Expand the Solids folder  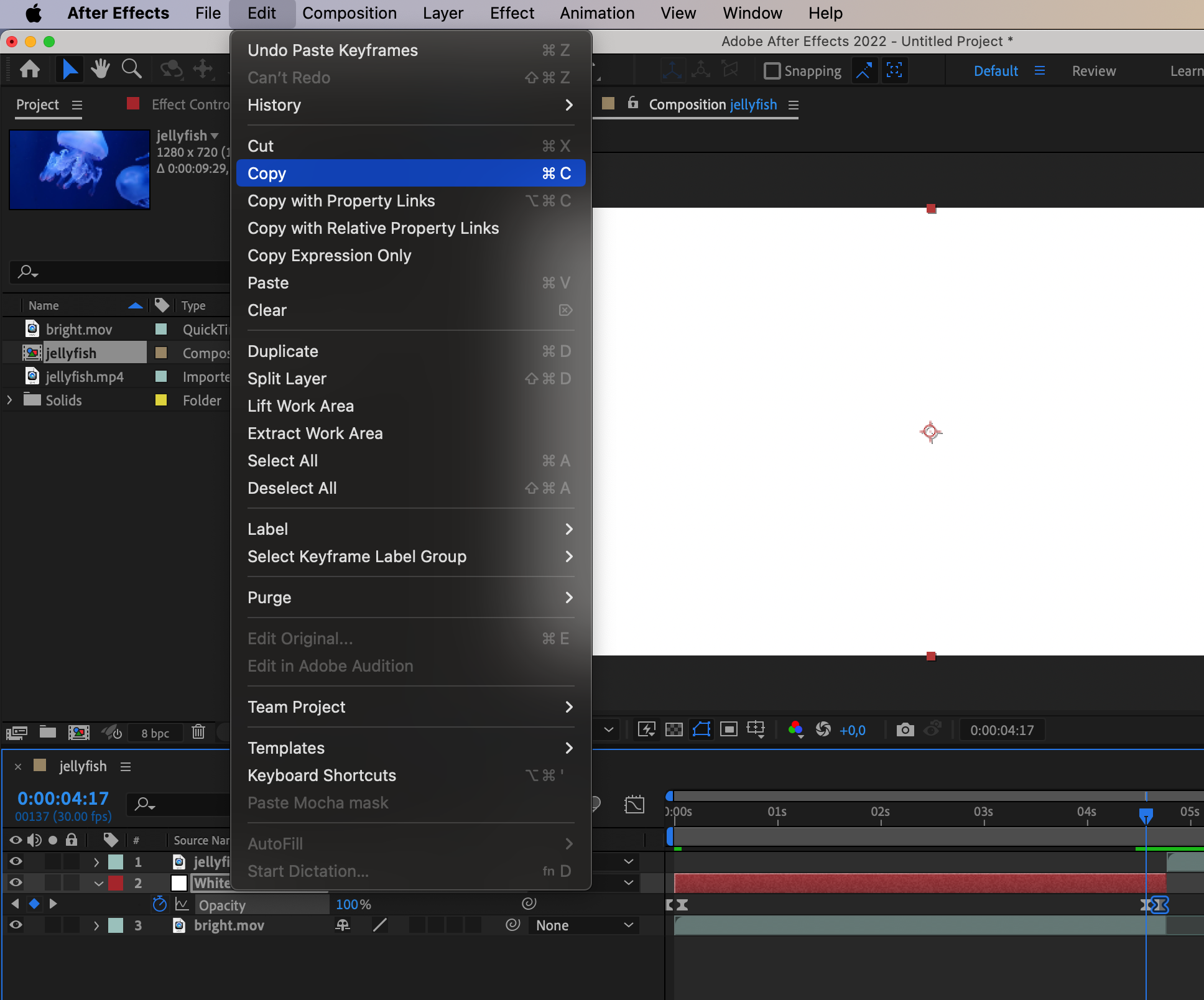click(x=9, y=400)
